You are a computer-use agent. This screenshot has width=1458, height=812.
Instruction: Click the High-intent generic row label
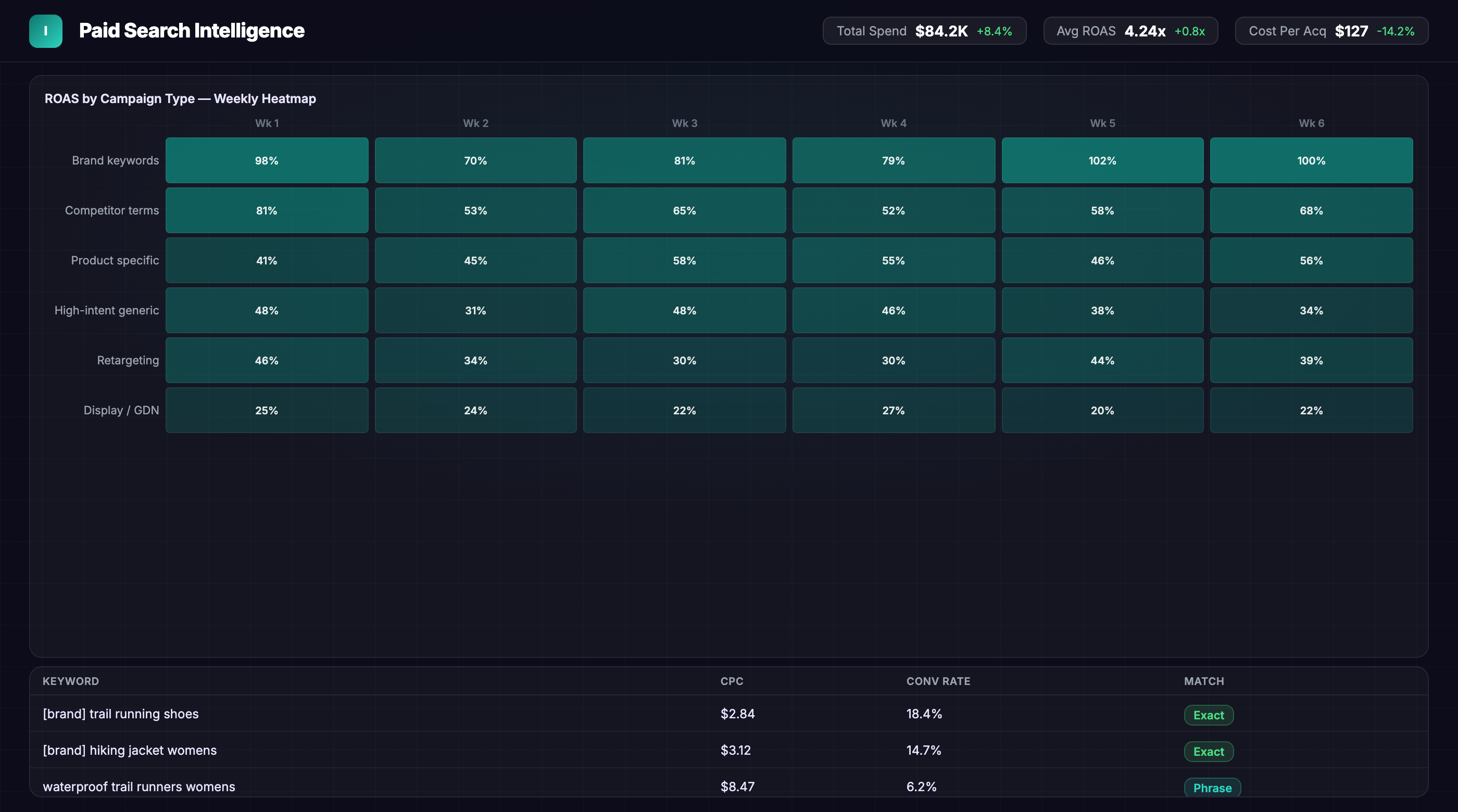(106, 310)
